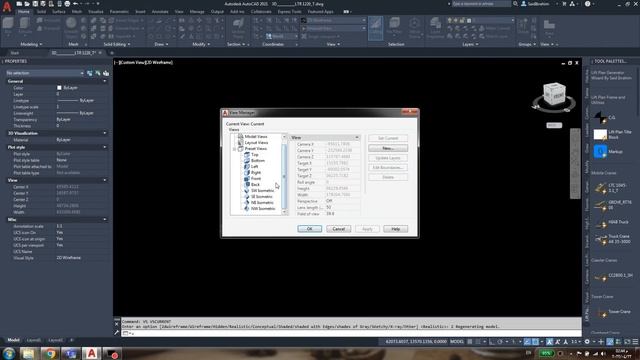The image size is (640, 360).
Task: Click the AutoCAD icon in the taskbar
Action: click(91, 353)
